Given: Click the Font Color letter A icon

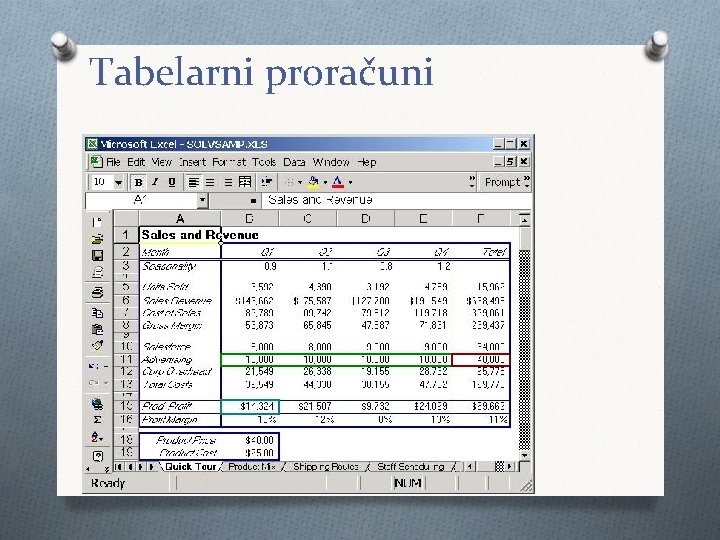Looking at the screenshot, I should (338, 182).
